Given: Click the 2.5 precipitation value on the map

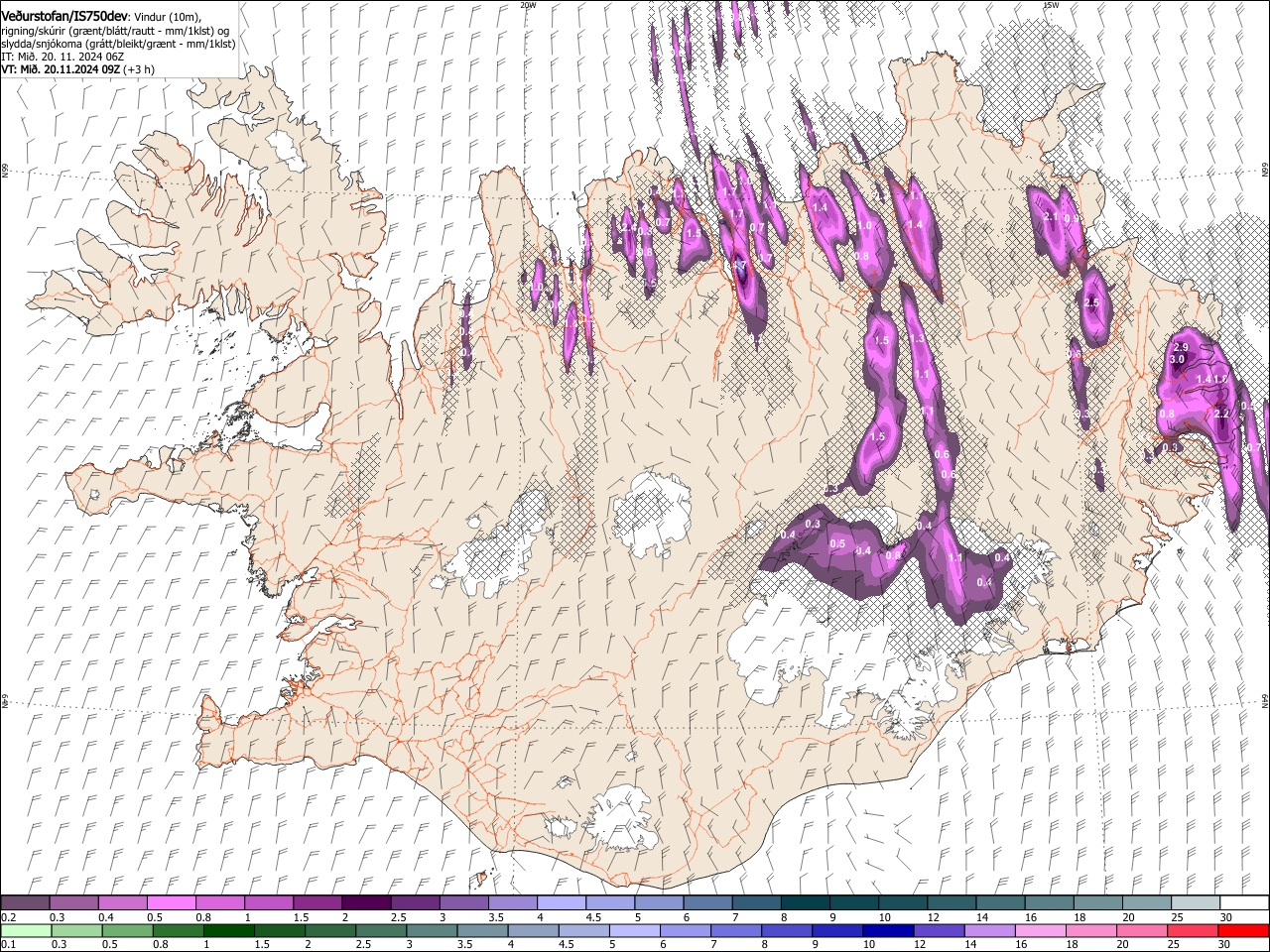Looking at the screenshot, I should click(x=1092, y=302).
